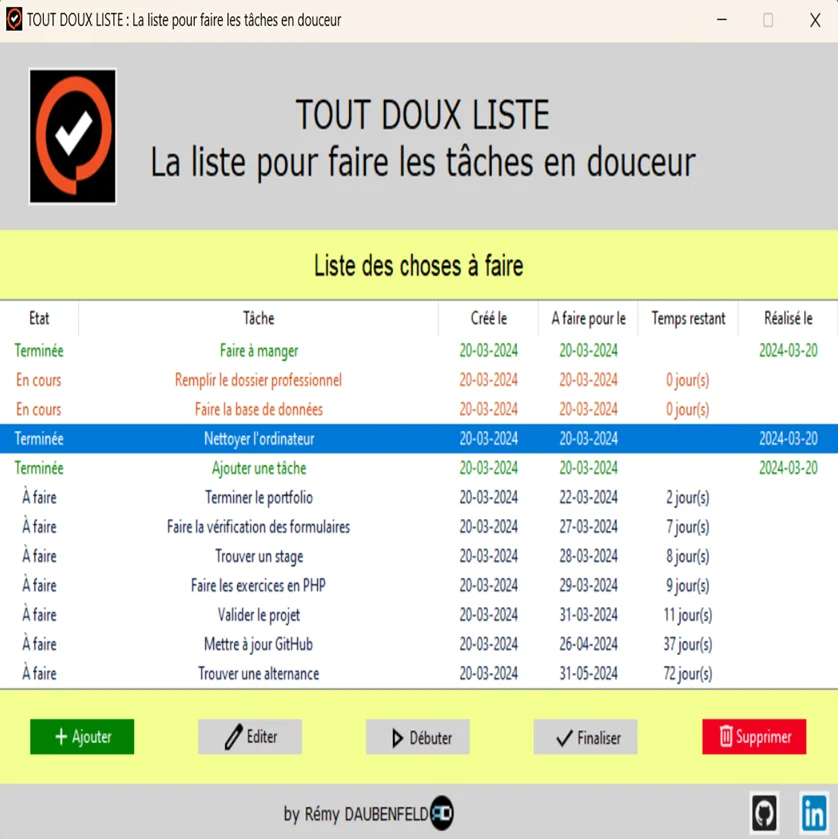Click the Mettre à jour GitHub task row

tap(258, 644)
